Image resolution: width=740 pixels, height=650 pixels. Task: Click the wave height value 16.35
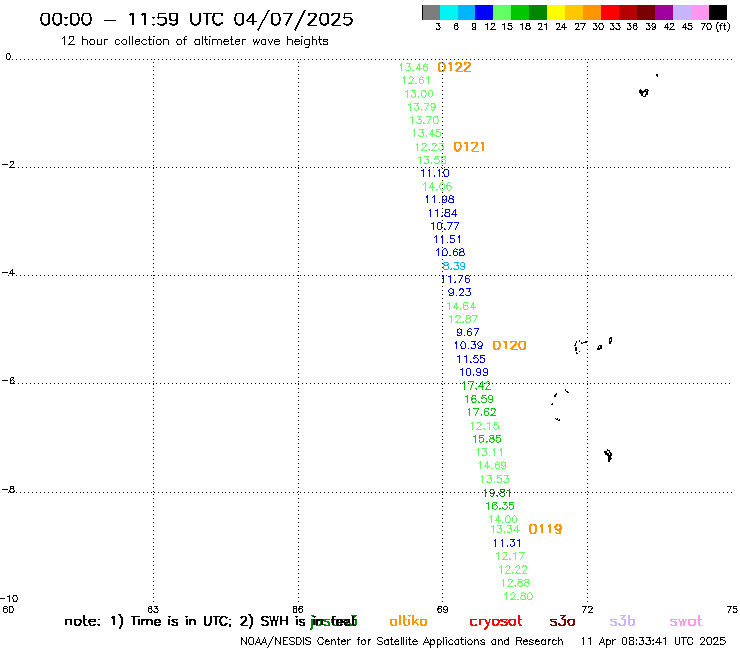coord(500,506)
